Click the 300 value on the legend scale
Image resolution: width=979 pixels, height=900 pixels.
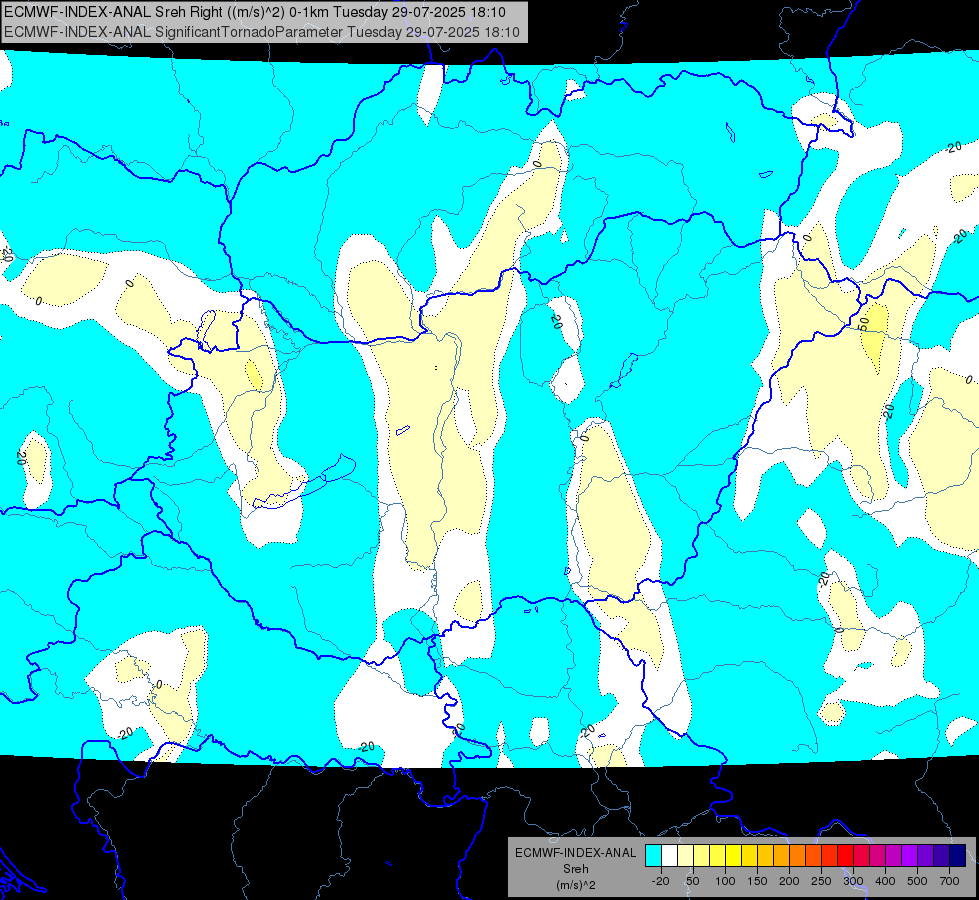(x=854, y=881)
